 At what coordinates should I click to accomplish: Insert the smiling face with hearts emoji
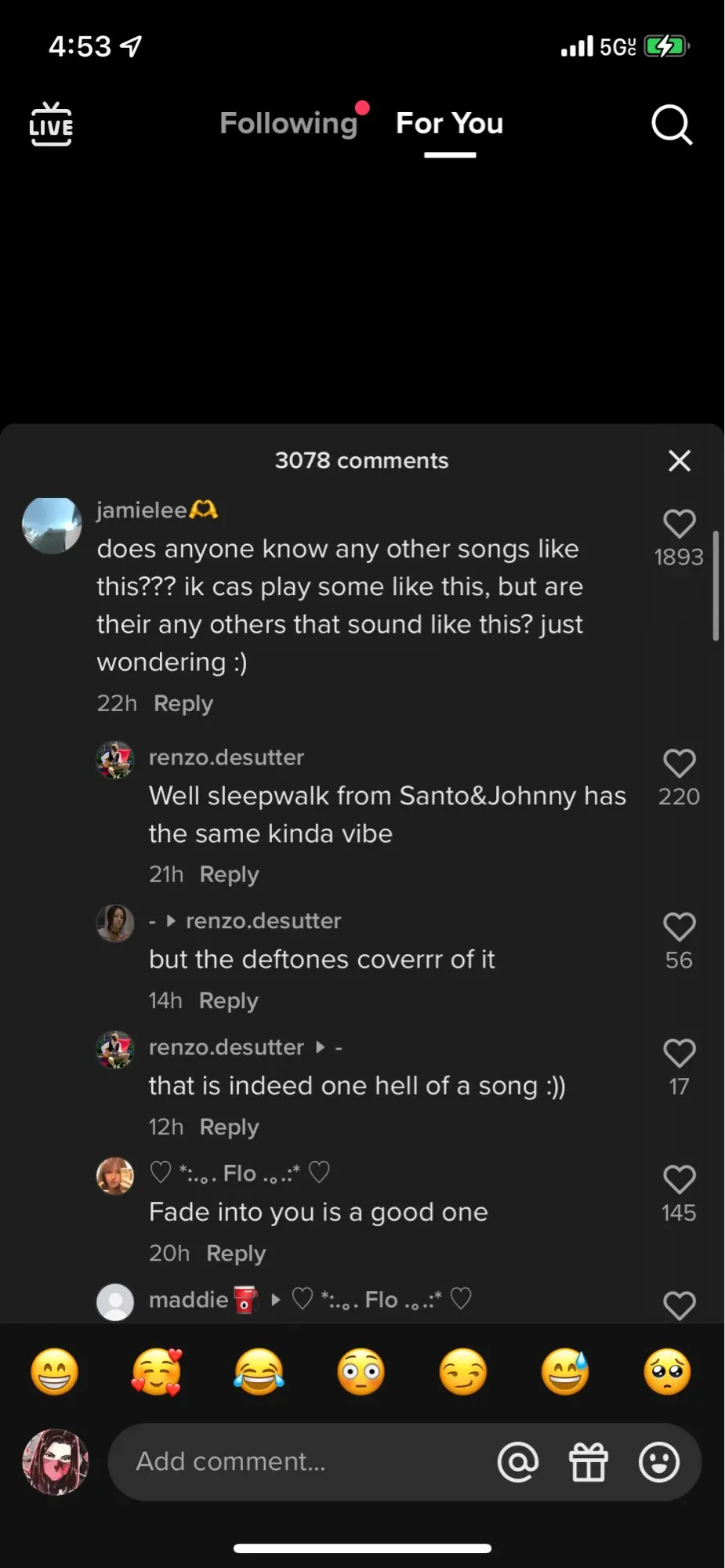point(157,1372)
